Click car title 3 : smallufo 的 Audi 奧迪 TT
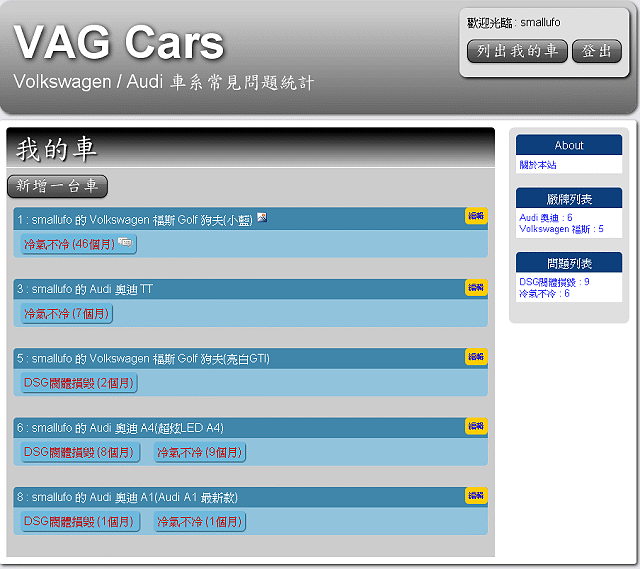Viewport: 640px width, 569px height. tap(84, 289)
